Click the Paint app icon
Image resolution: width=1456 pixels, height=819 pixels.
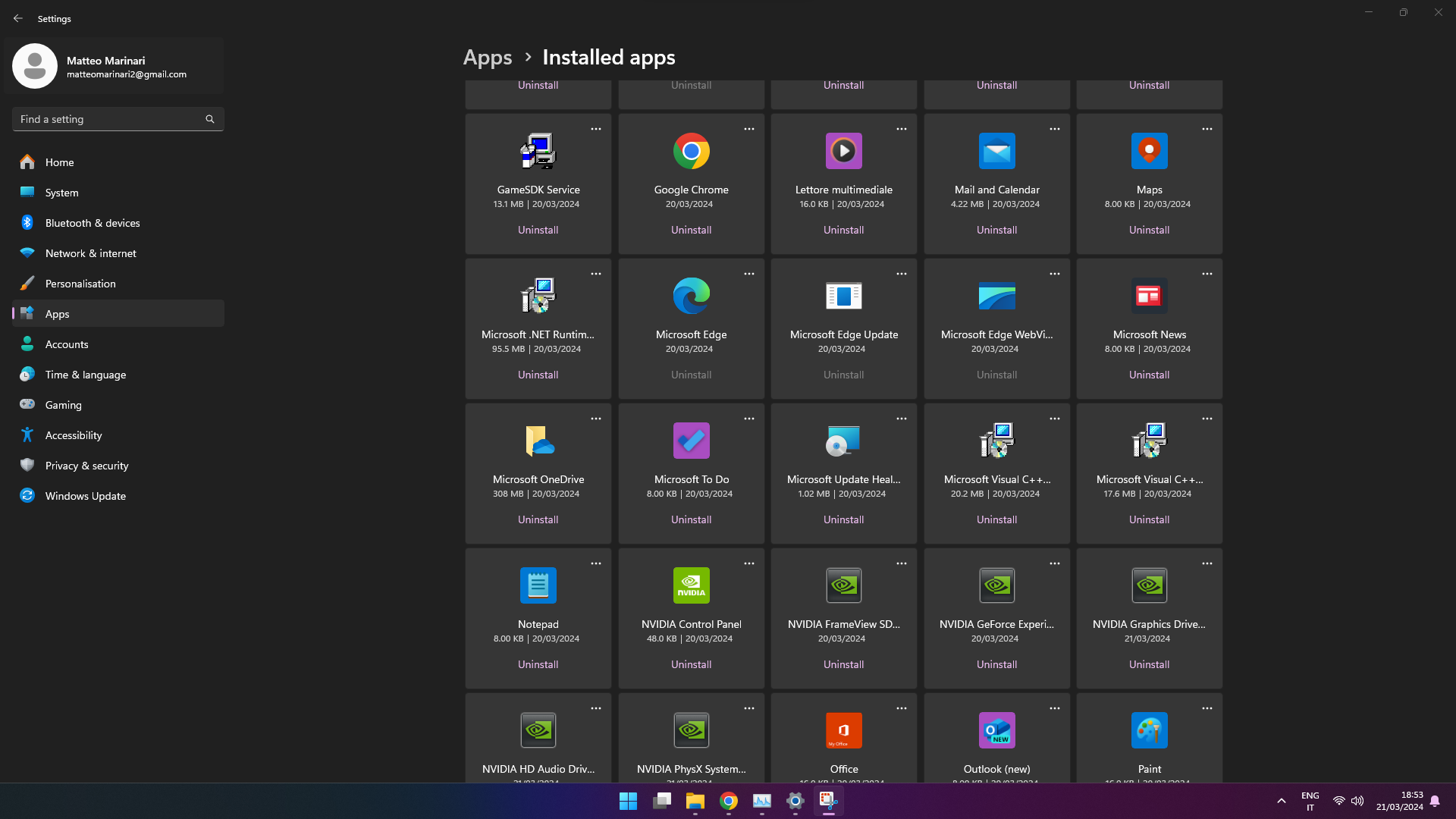(1149, 730)
